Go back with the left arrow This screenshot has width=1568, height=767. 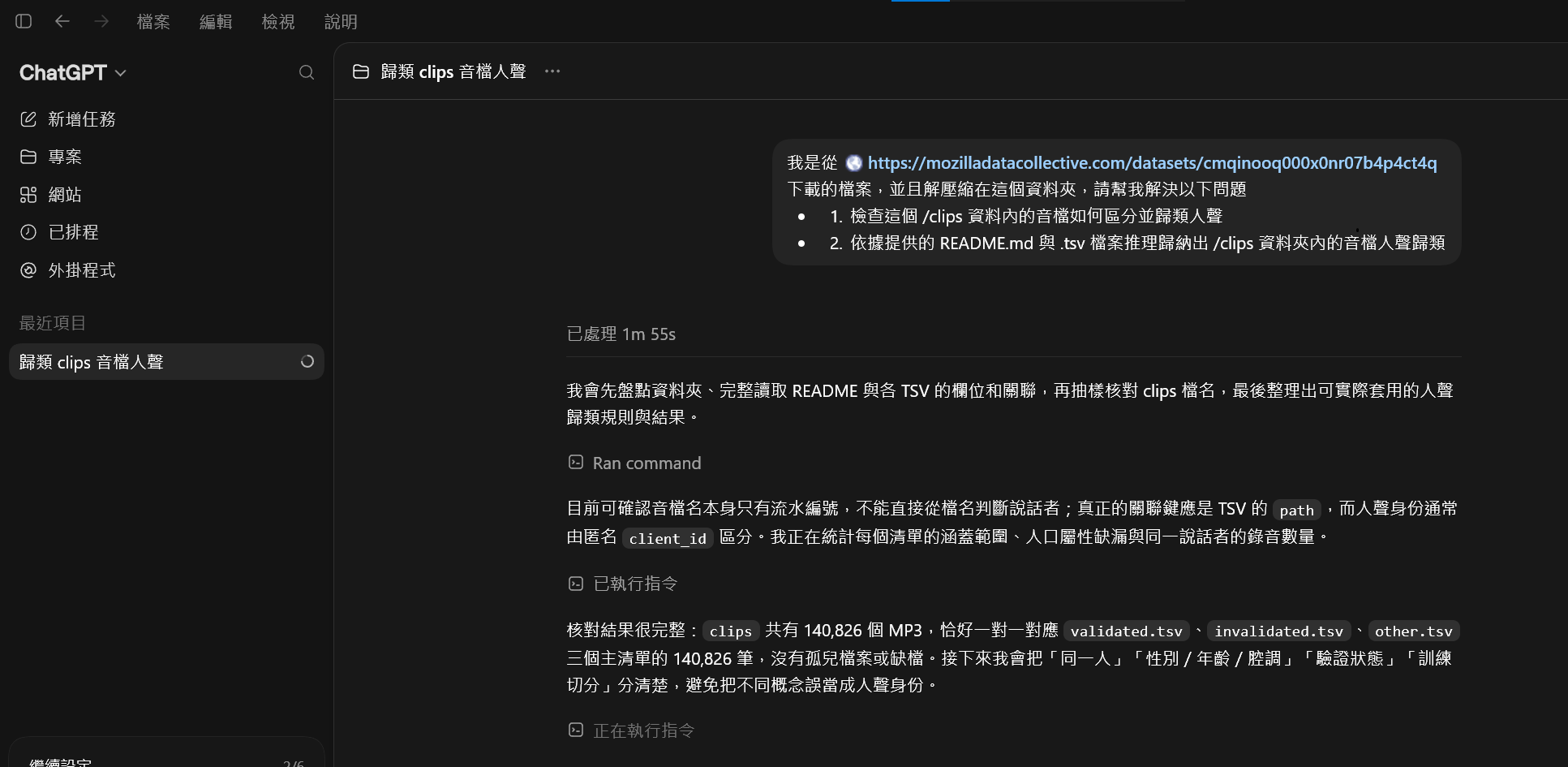pos(62,21)
